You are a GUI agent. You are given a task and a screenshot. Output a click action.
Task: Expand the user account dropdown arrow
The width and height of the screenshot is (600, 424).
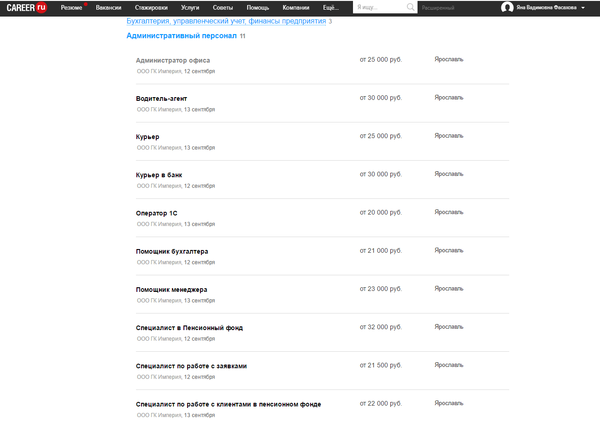pos(583,8)
